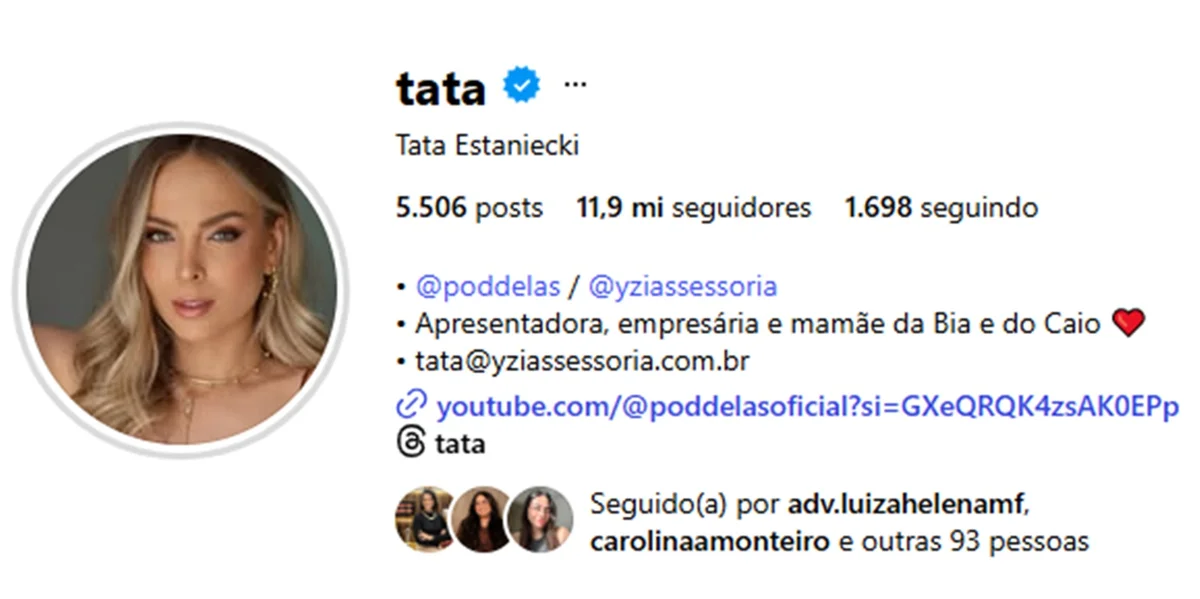This screenshot has width=1200, height=599.
Task: Open the middle follower avatar thumbnail
Action: (x=484, y=519)
